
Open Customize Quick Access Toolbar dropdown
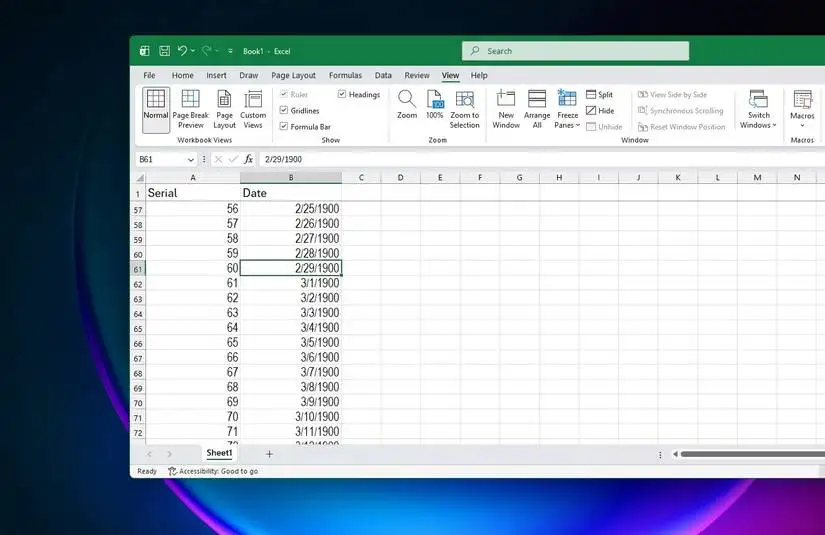(x=230, y=51)
